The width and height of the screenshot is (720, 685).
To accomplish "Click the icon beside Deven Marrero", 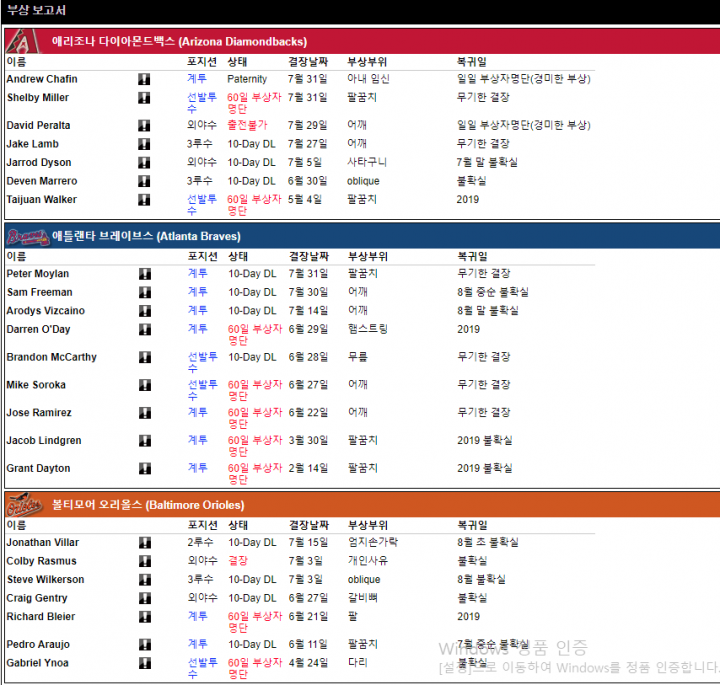I will click(144, 181).
